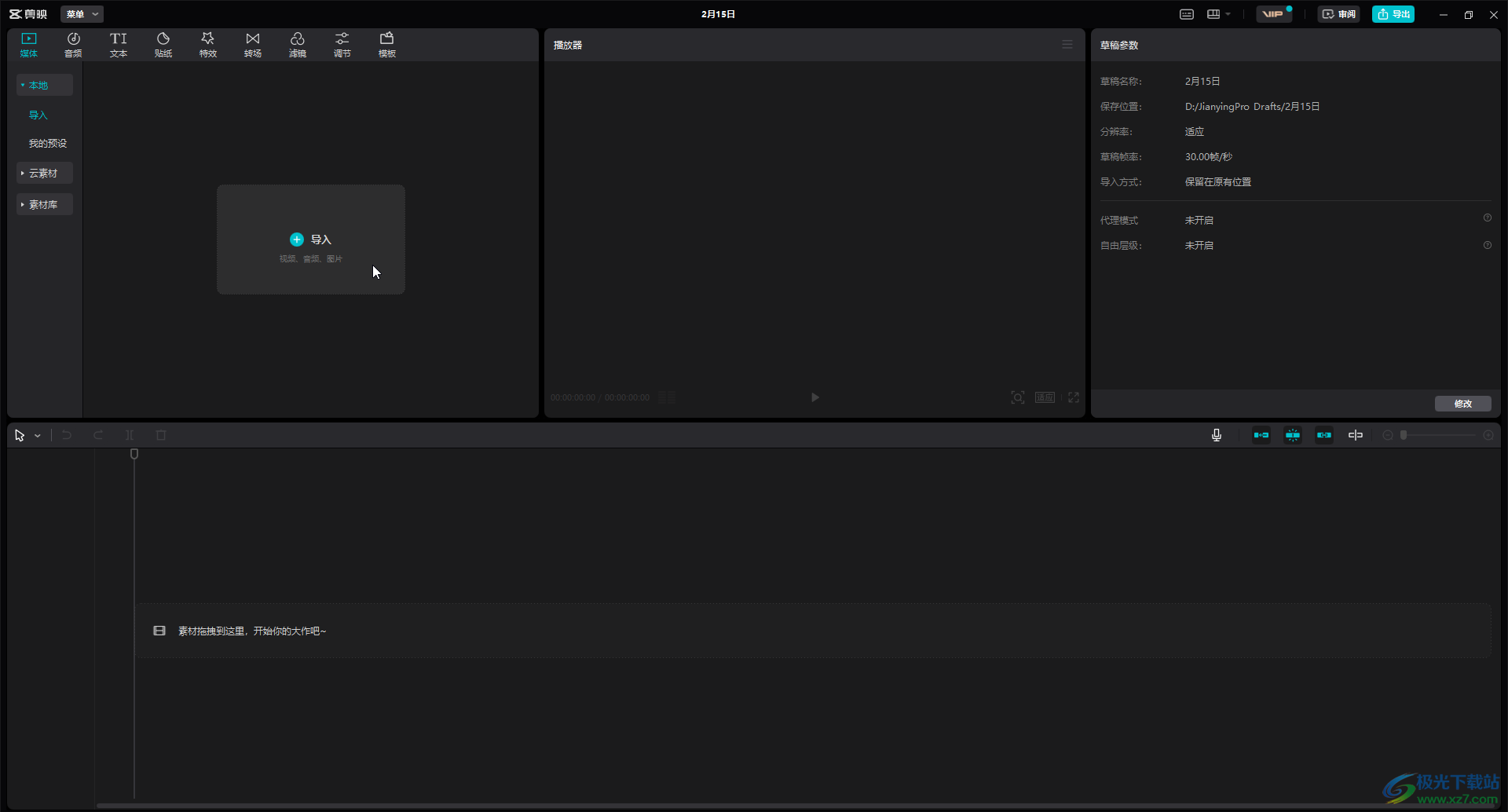The image size is (1508, 812).
Task: Click the plus 导入 import area
Action: click(x=311, y=240)
